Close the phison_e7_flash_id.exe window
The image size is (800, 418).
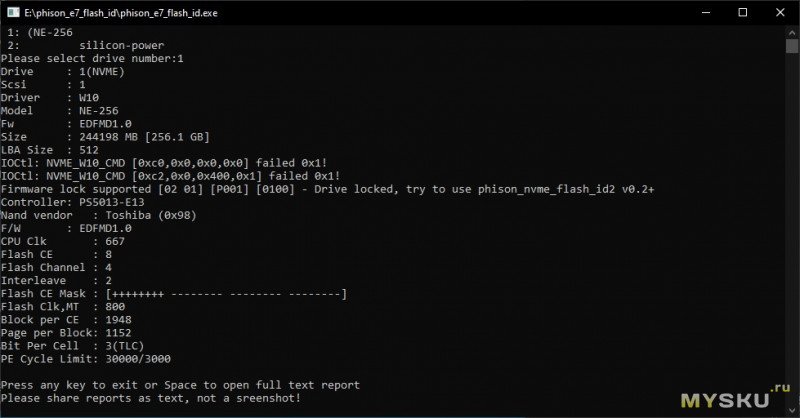click(x=780, y=13)
